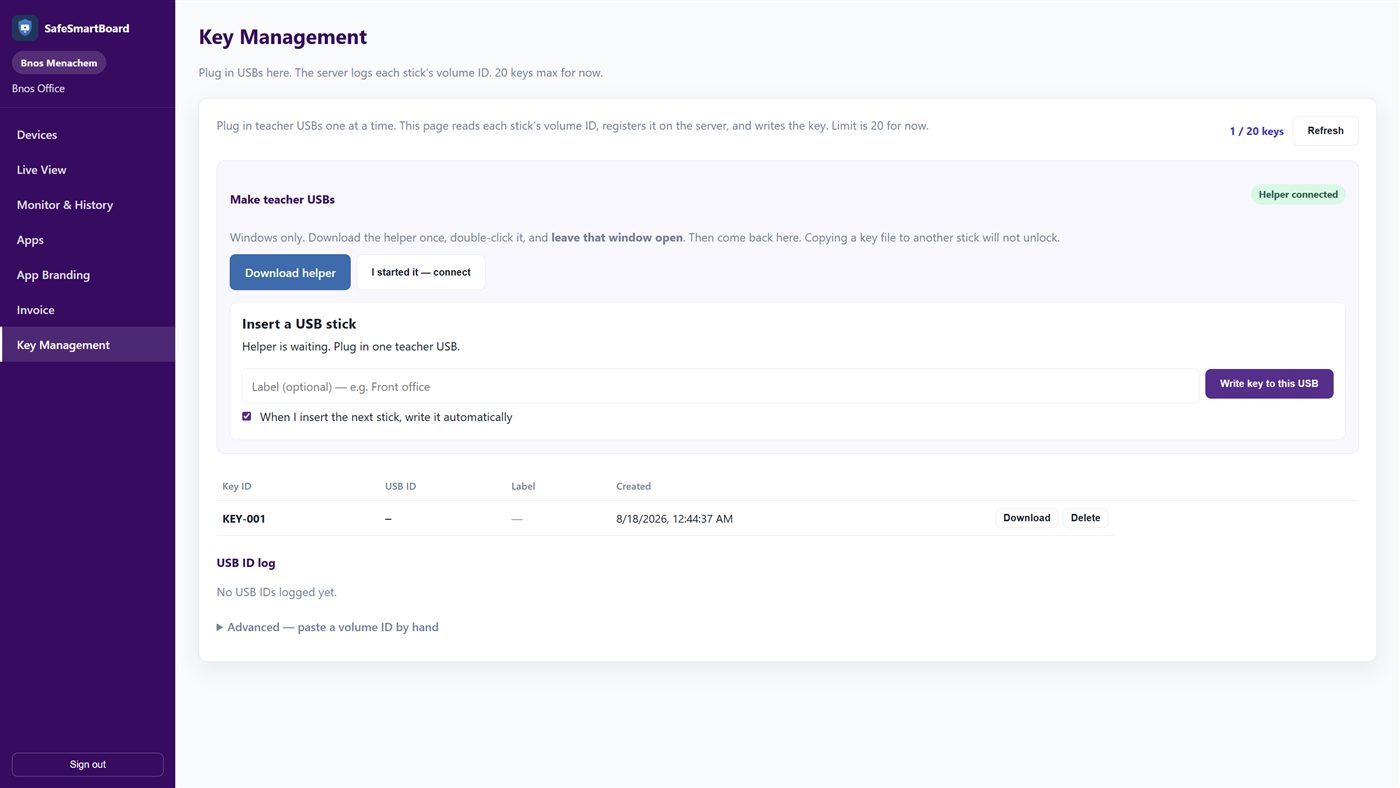This screenshot has width=1400, height=788.
Task: Focus the optional Label input field
Action: coord(720,386)
